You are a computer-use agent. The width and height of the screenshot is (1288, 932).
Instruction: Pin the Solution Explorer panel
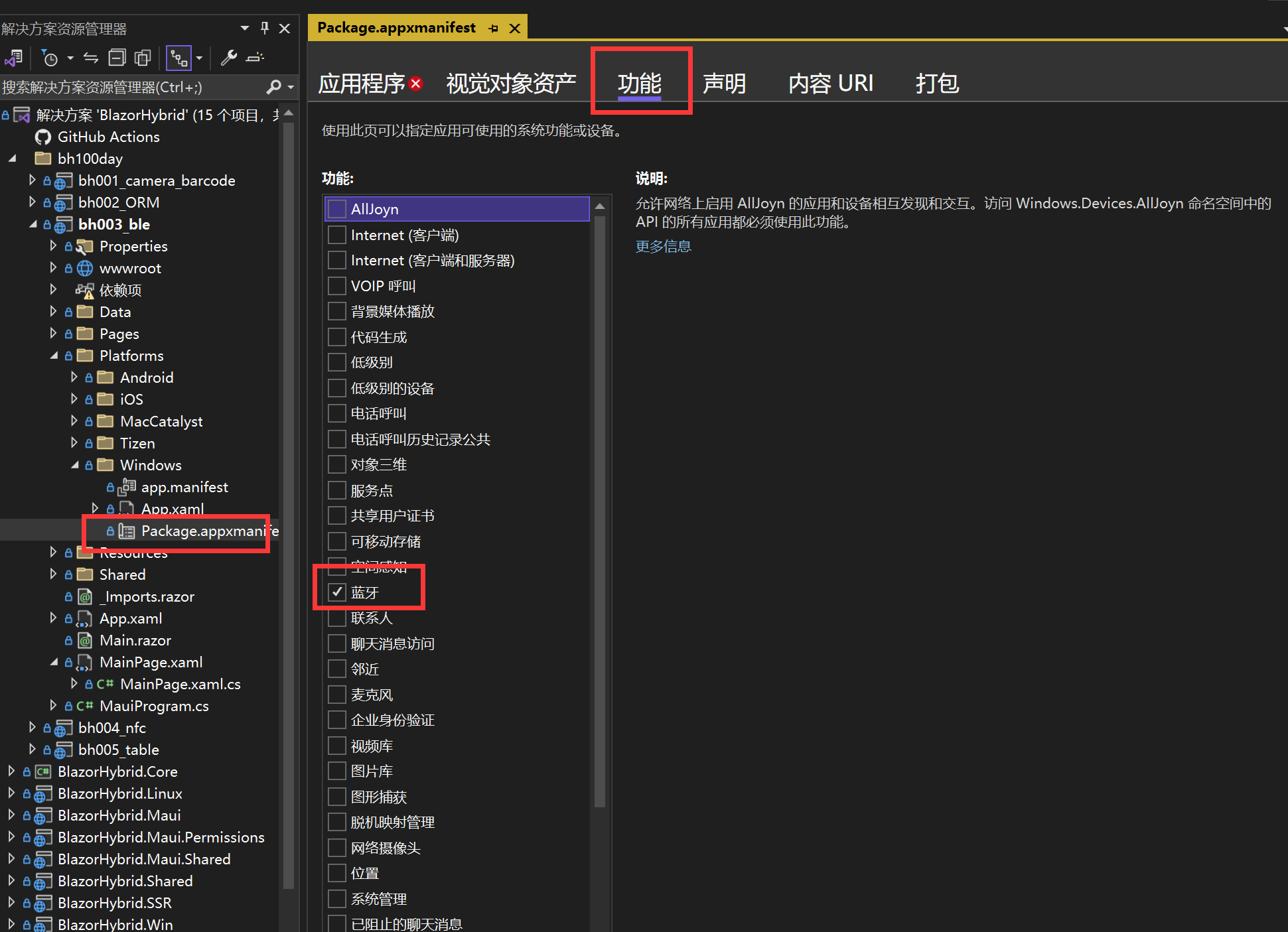(x=265, y=28)
